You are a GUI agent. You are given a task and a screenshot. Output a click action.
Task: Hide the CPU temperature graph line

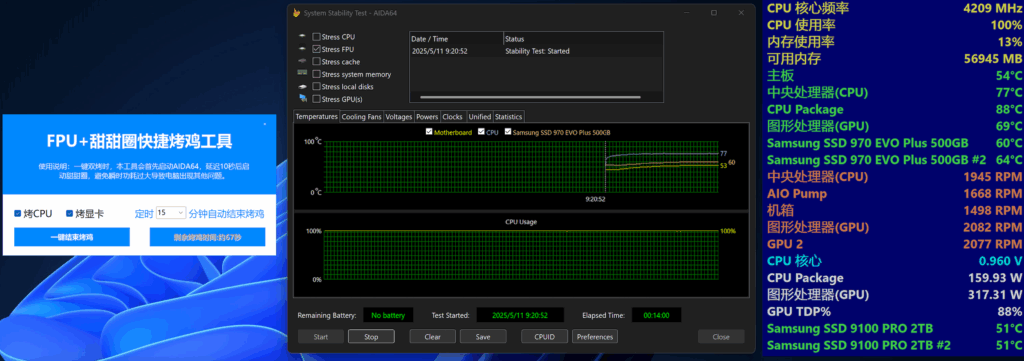(x=481, y=132)
